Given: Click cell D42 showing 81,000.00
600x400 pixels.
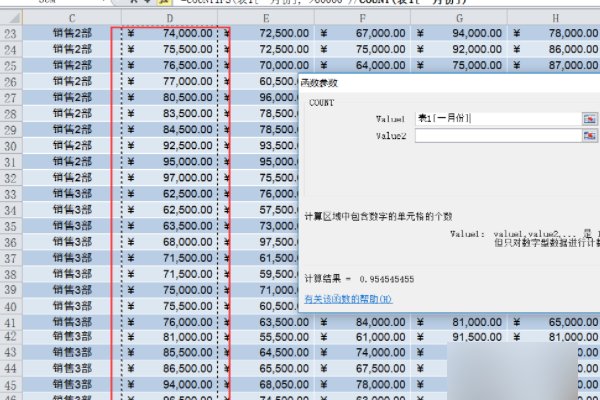Looking at the screenshot, I should coord(170,337).
